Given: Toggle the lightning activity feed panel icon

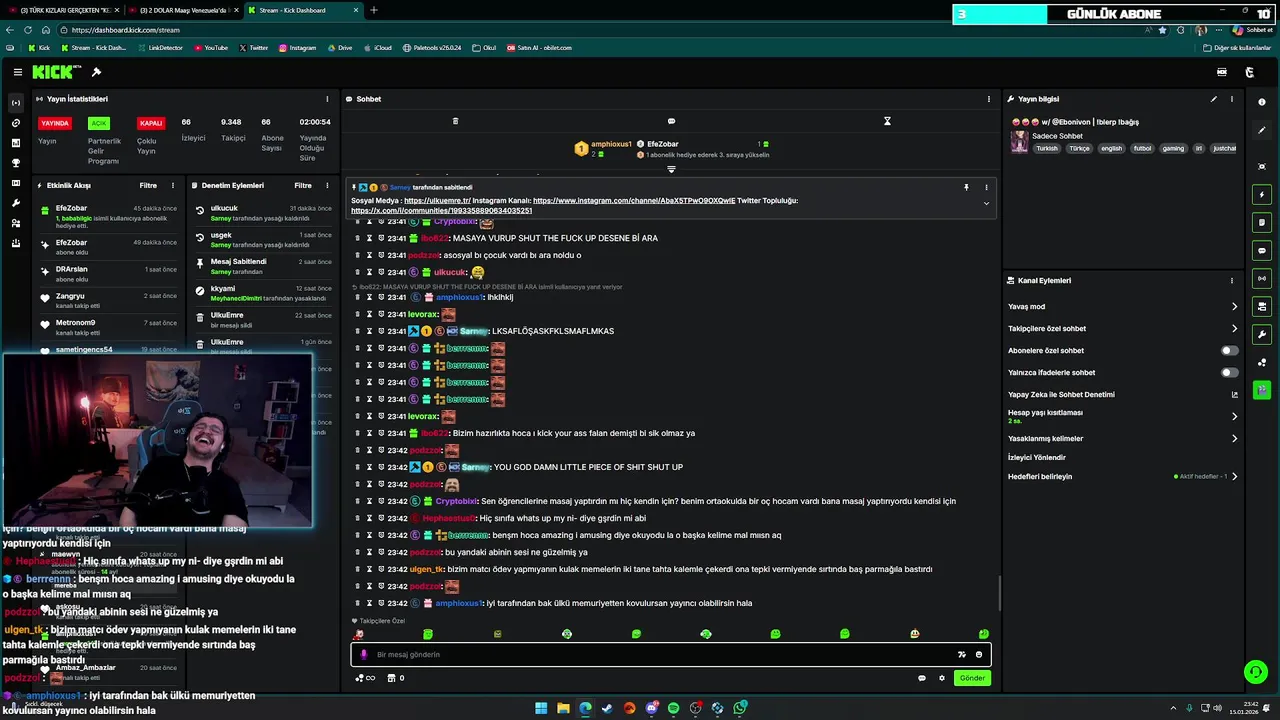Looking at the screenshot, I should (1262, 194).
